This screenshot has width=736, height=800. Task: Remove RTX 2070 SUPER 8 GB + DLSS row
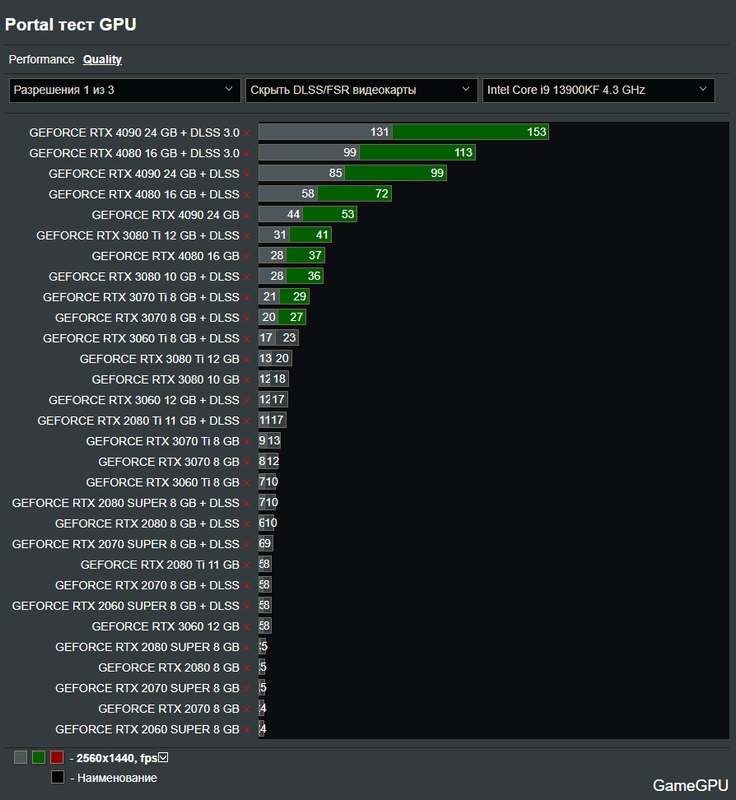click(247, 545)
